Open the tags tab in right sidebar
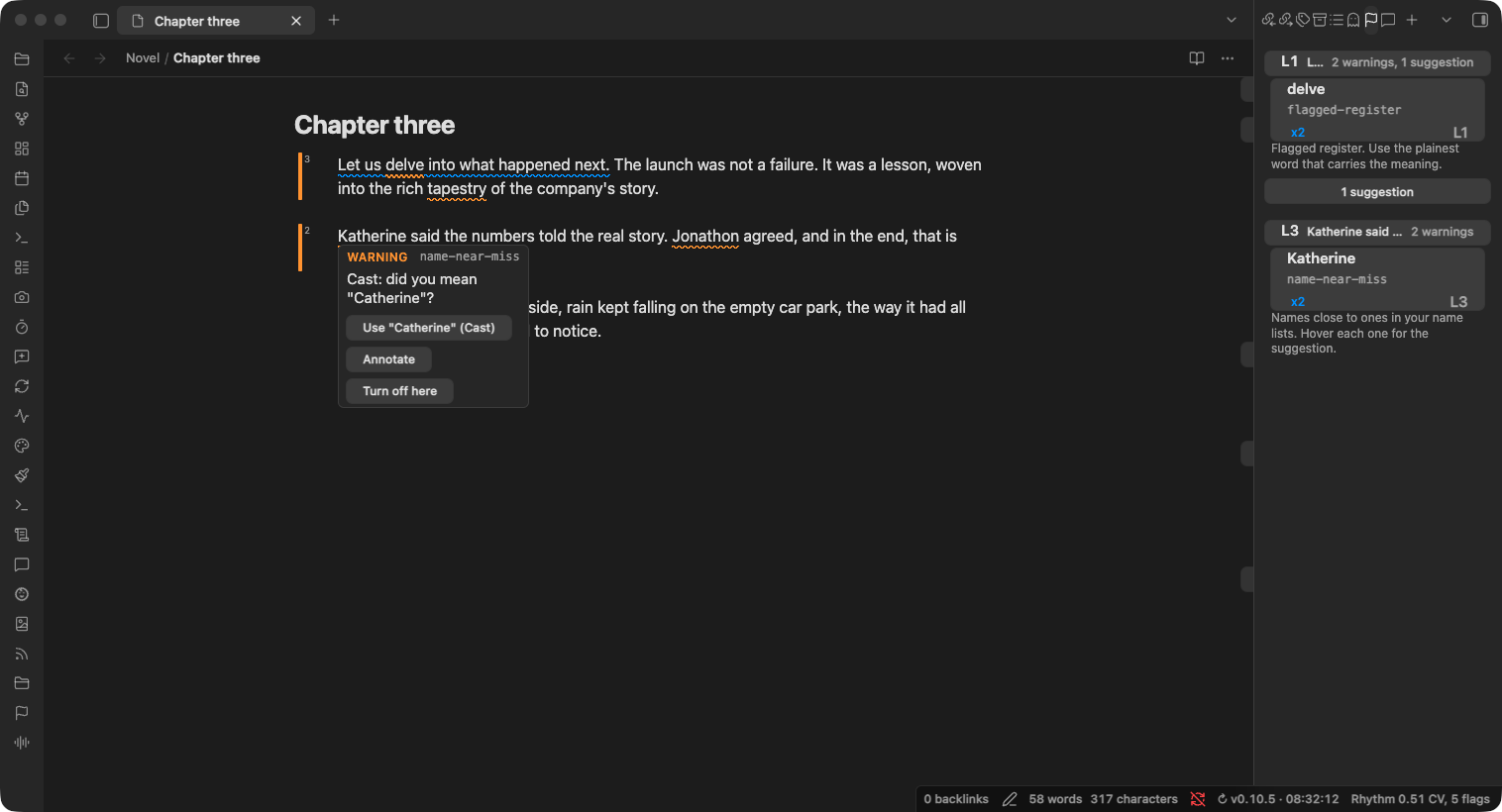The width and height of the screenshot is (1502, 812). coord(1303,20)
